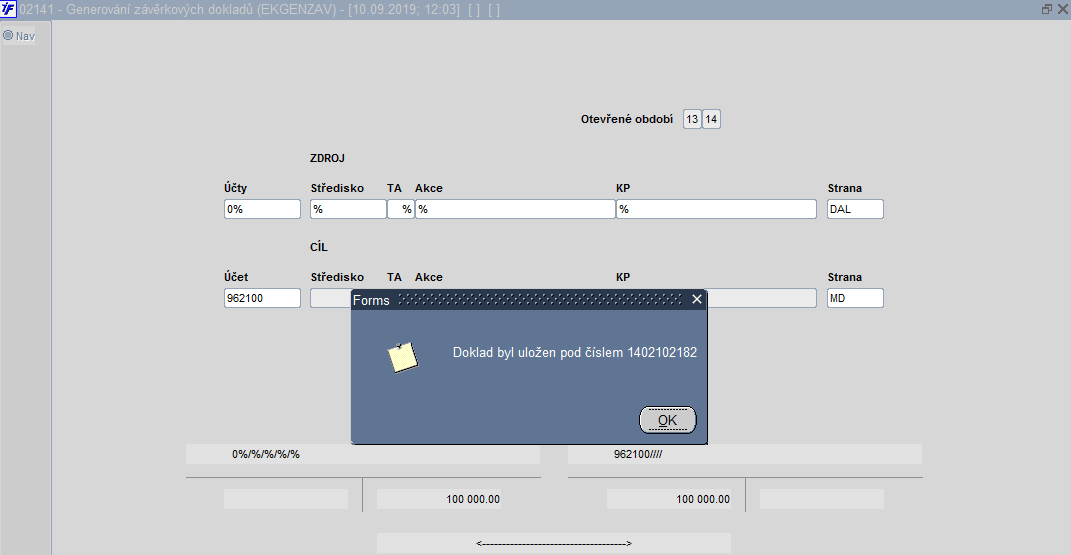The height and width of the screenshot is (555, 1071).
Task: Focus the source TA field
Action: pyautogui.click(x=401, y=209)
